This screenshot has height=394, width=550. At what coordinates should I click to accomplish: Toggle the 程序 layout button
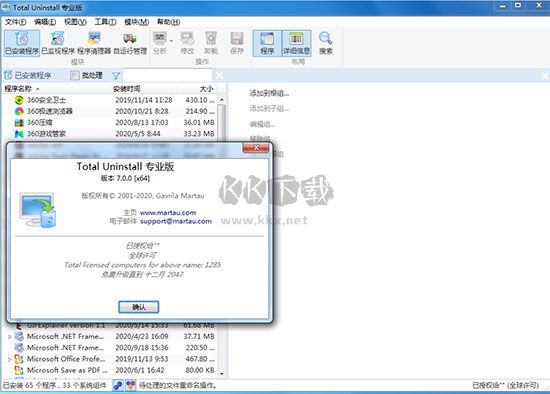pos(267,43)
